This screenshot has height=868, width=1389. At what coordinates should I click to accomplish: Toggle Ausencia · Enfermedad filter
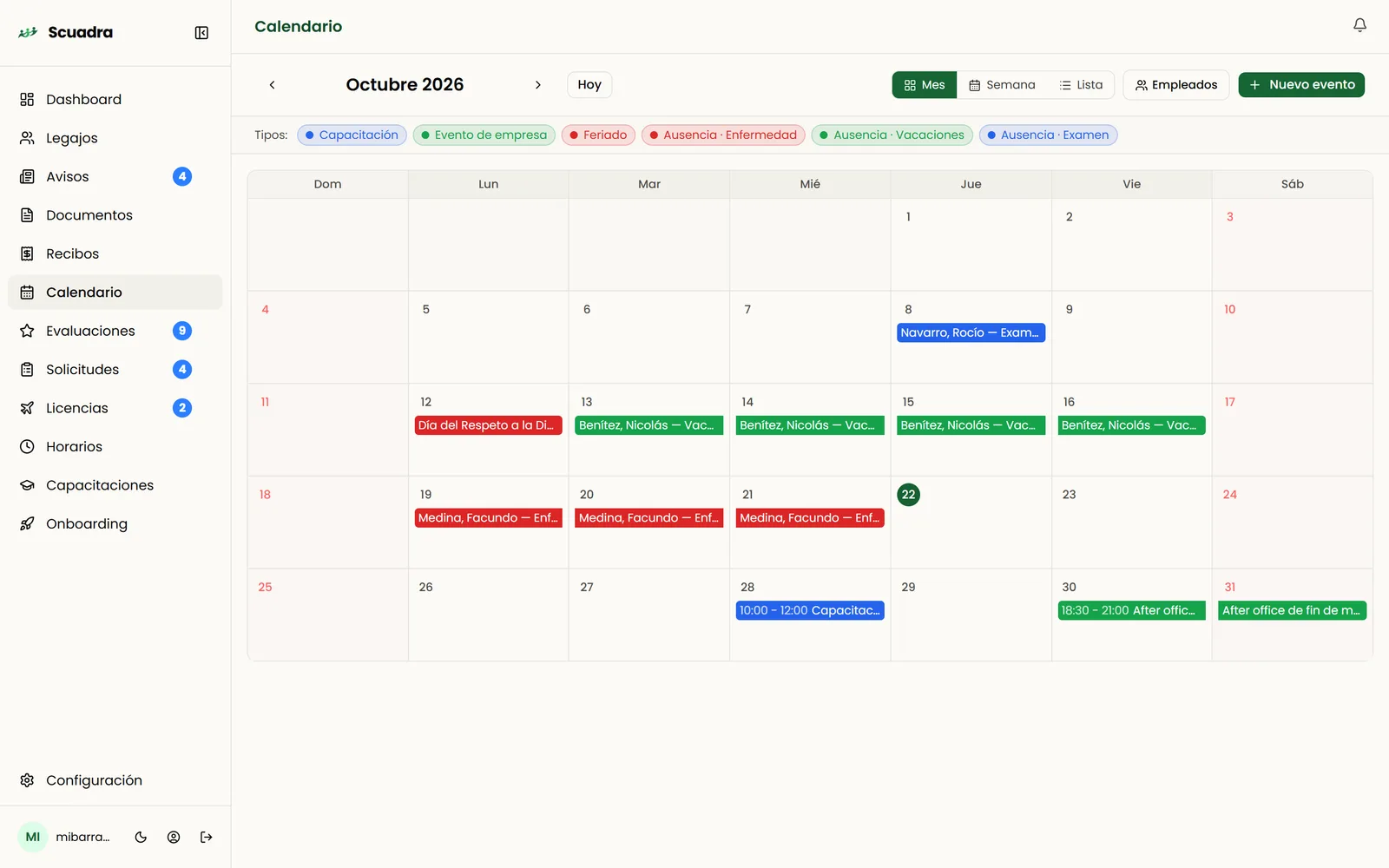pos(723,135)
